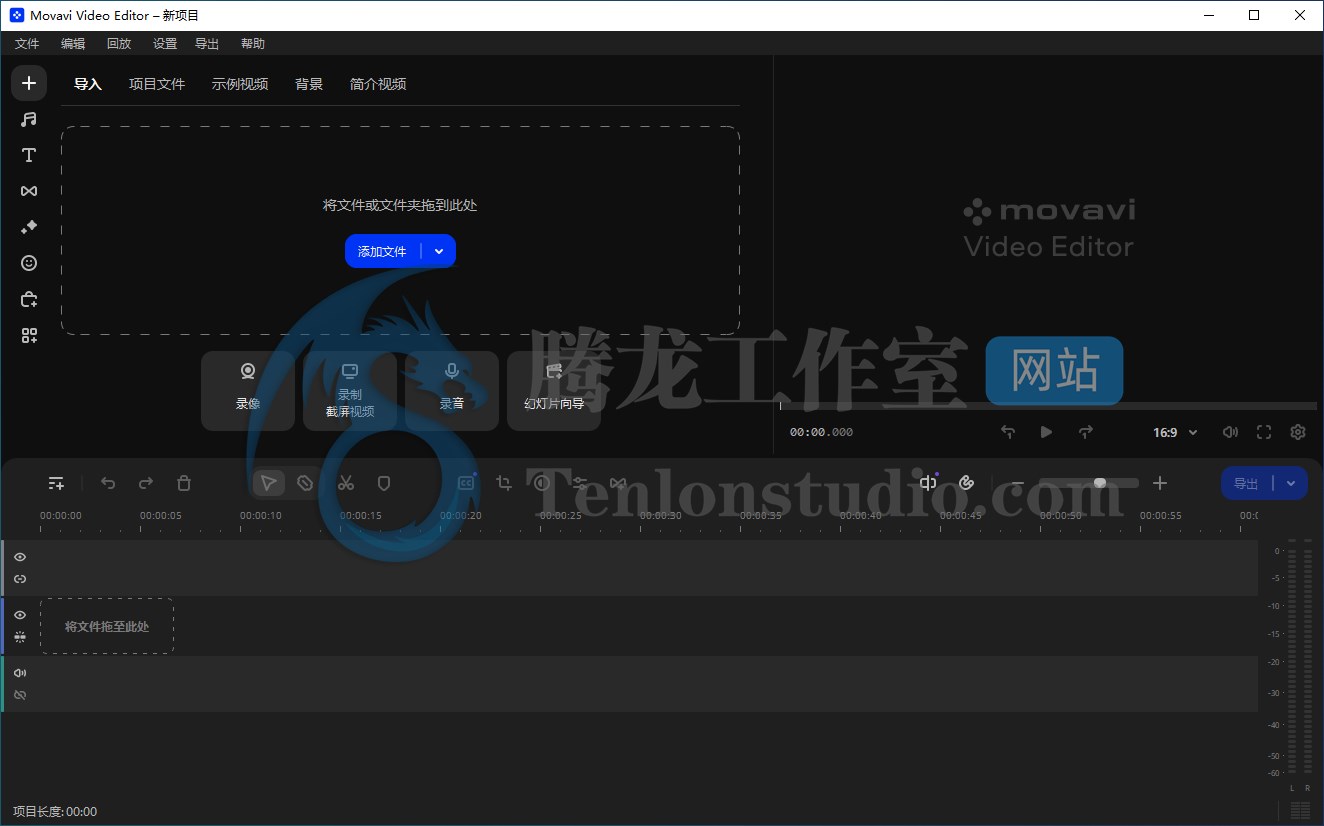Viewport: 1324px width, 826px height.
Task: Zoom out timeline with minus button
Action: tap(1018, 483)
